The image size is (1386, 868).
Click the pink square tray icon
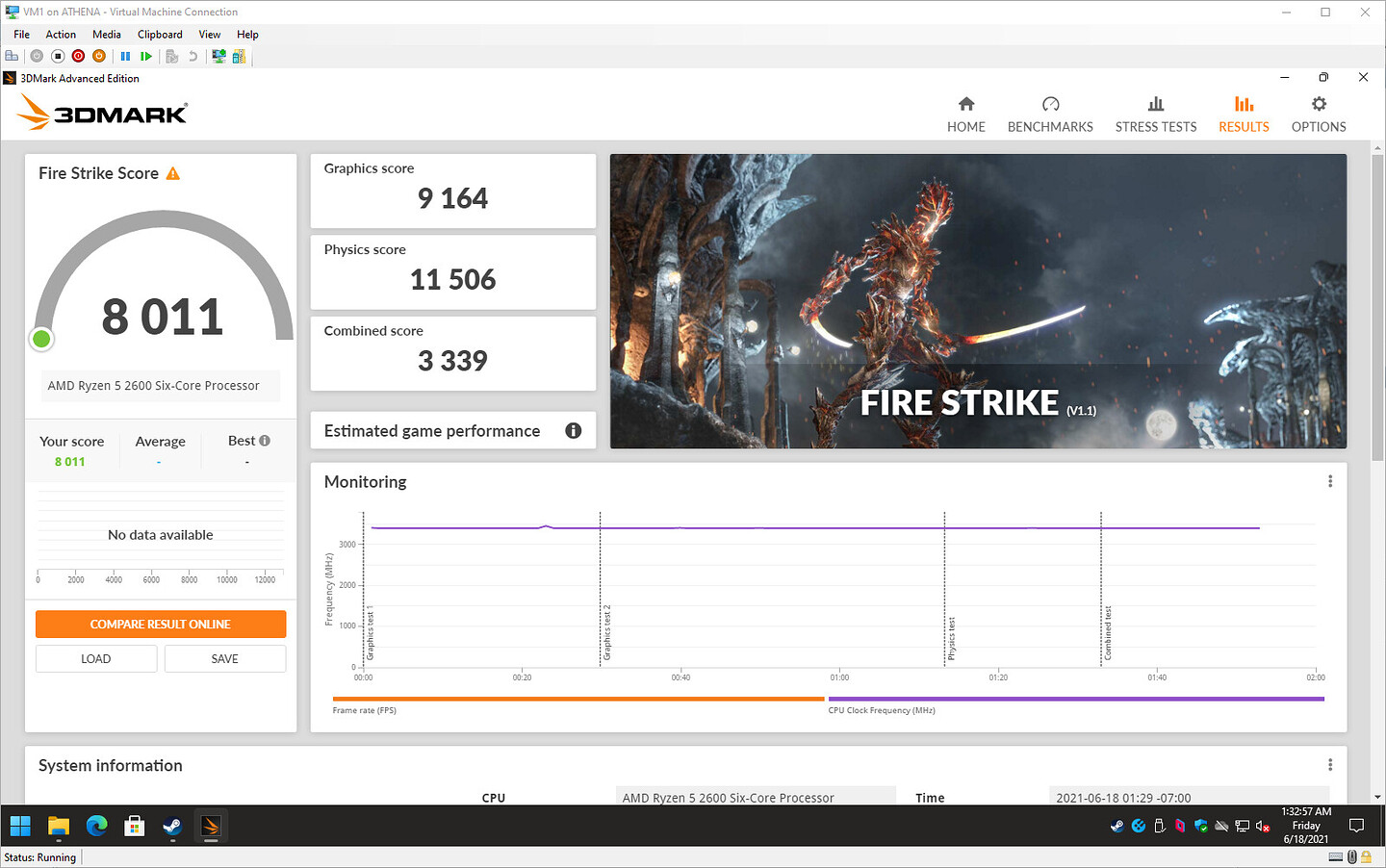click(x=1180, y=826)
